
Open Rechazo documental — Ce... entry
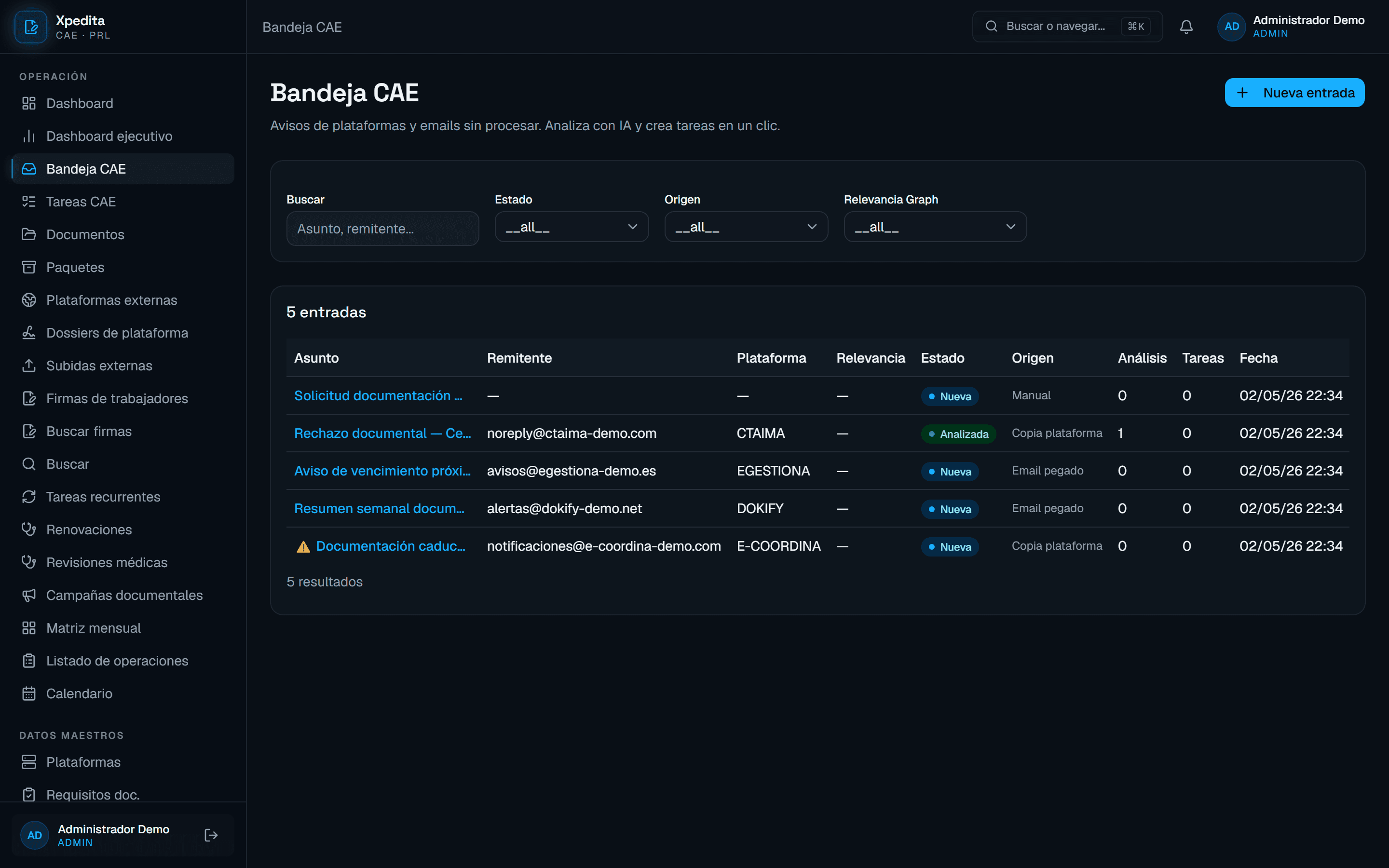(x=382, y=434)
